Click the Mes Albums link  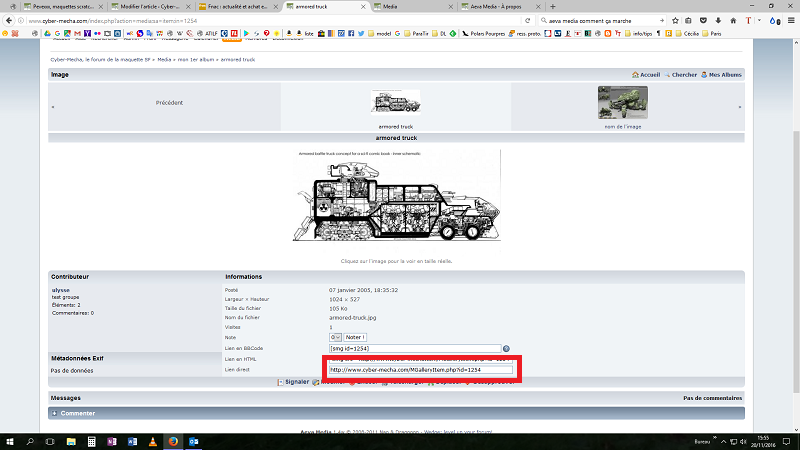721,74
